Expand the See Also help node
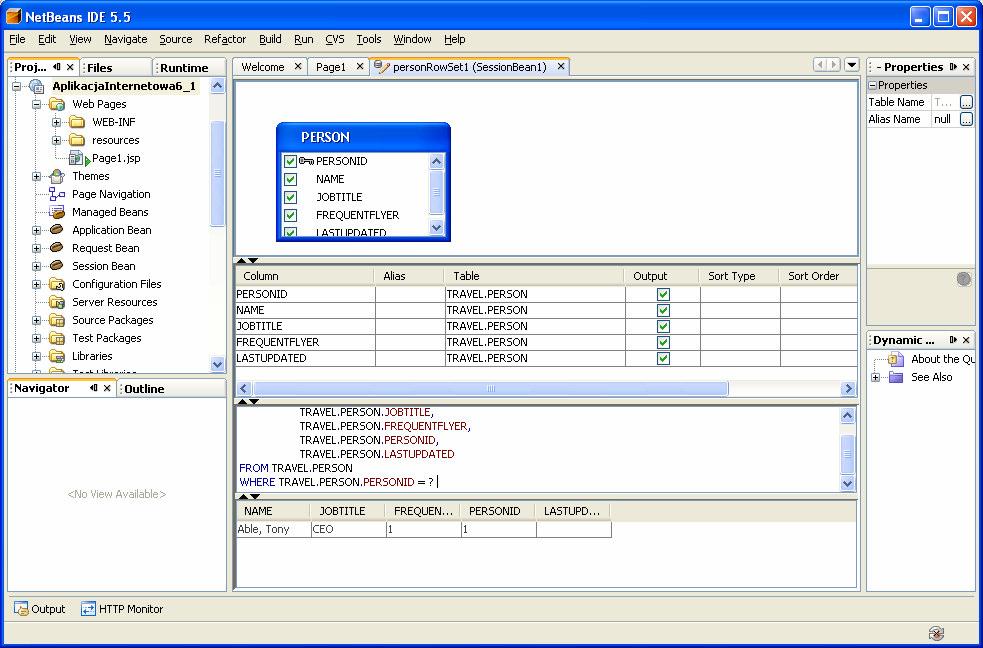This screenshot has width=983, height=648. tap(876, 377)
